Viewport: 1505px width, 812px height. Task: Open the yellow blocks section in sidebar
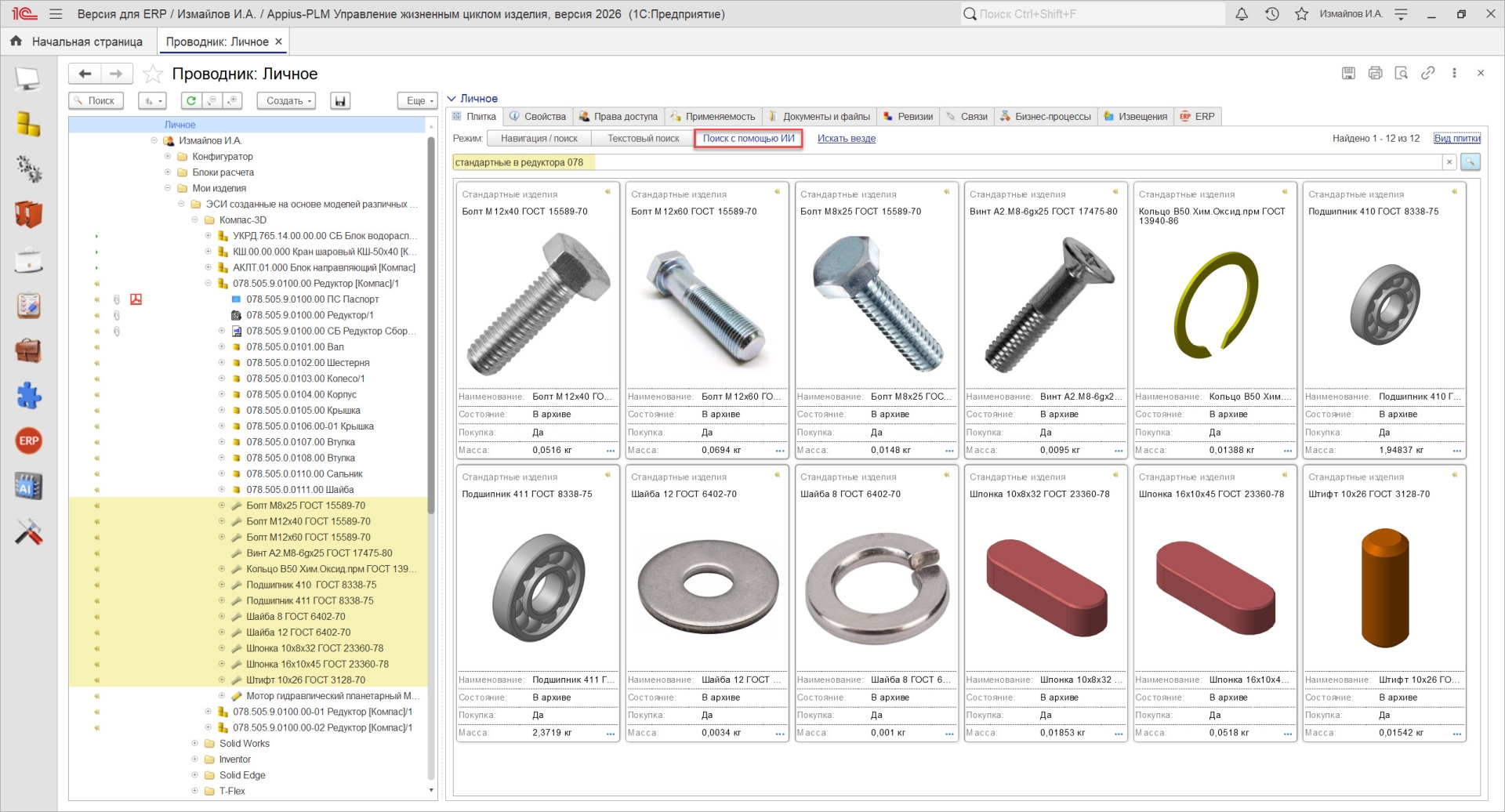click(29, 123)
